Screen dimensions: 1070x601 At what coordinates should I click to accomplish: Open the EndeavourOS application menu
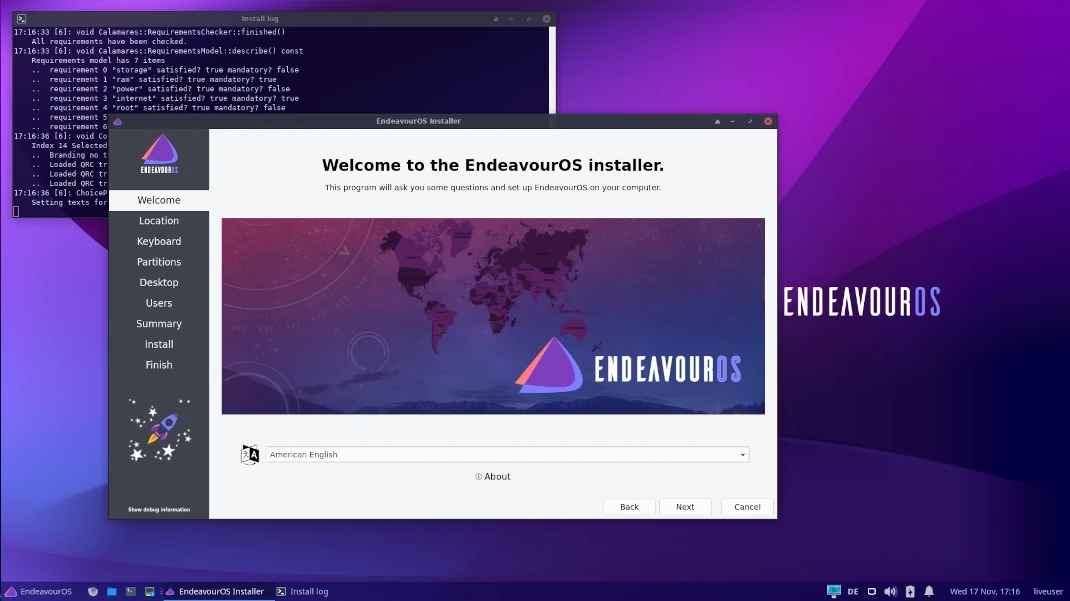38,591
